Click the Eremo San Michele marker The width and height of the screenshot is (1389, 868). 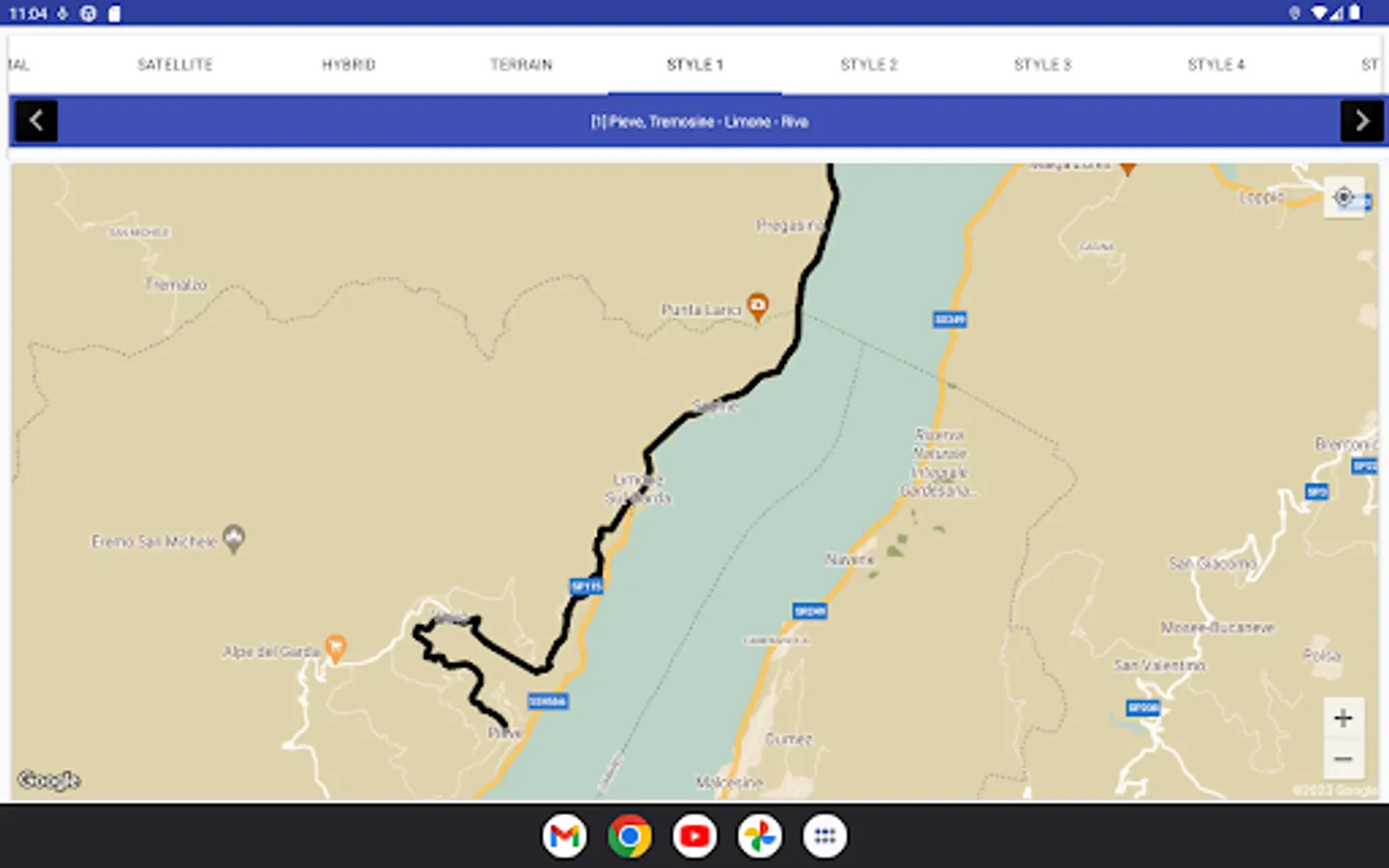pos(233,538)
